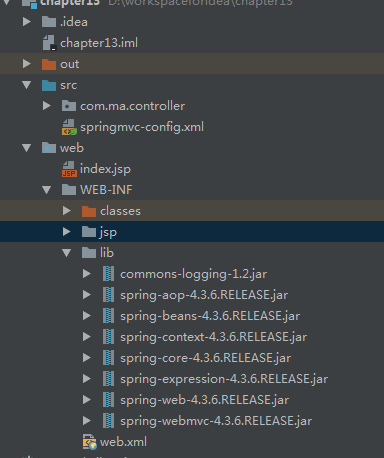Click the spring-expression jar archive icon

point(109,379)
